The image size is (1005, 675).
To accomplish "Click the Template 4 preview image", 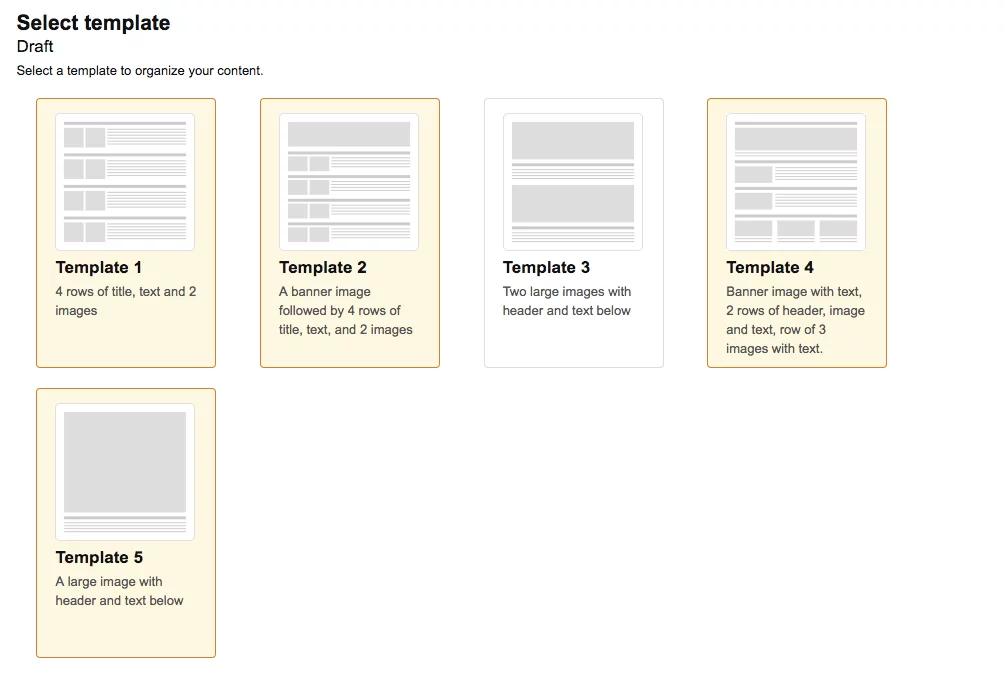I will pyautogui.click(x=797, y=180).
